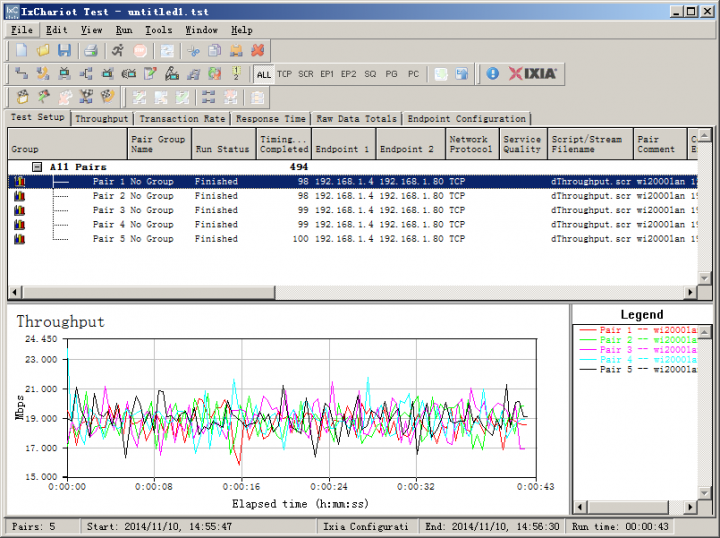Click the checkered flag with pencil icon
720x538 pixels.
coord(43,97)
